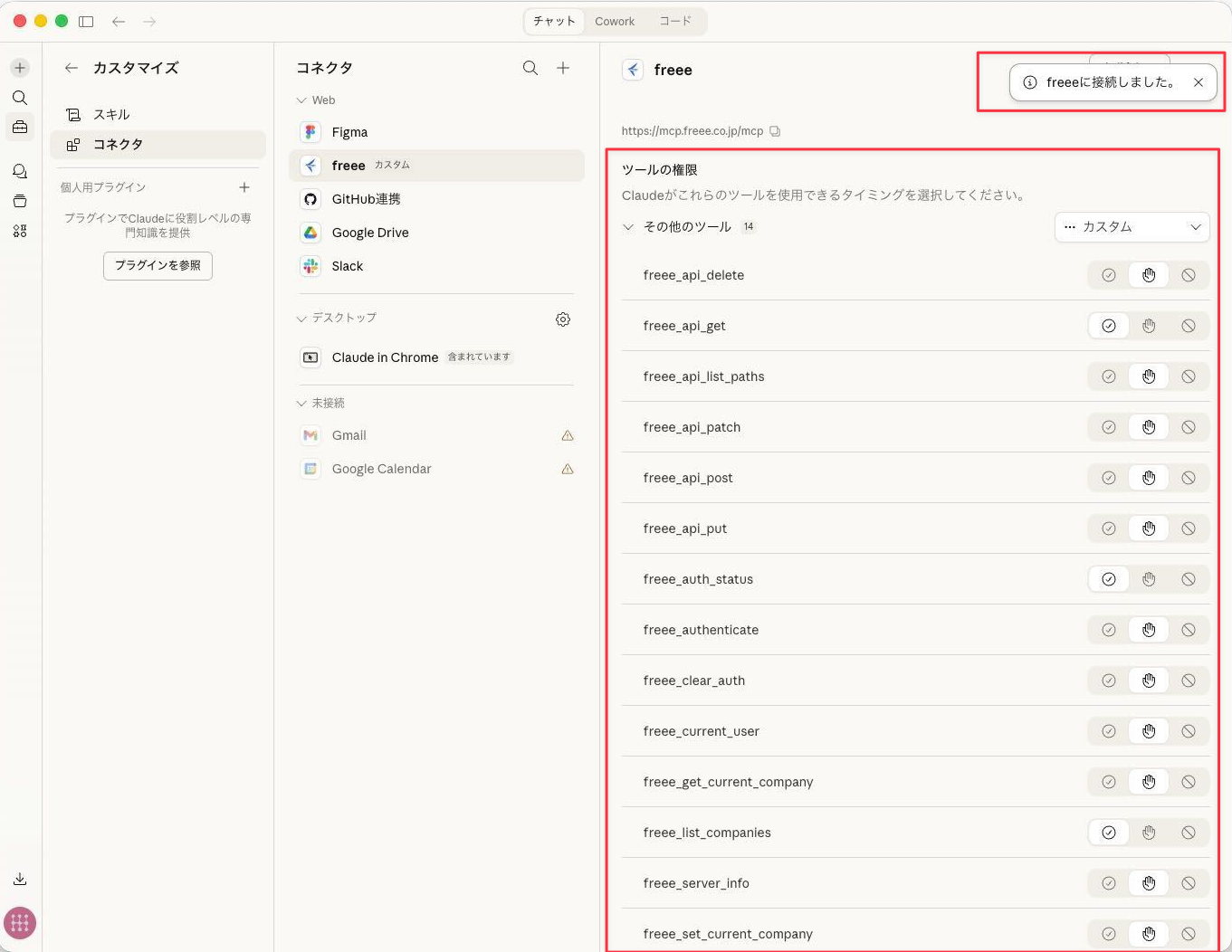The width and height of the screenshot is (1232, 952).
Task: Go forward with the title bar right arrow
Action: point(149,21)
